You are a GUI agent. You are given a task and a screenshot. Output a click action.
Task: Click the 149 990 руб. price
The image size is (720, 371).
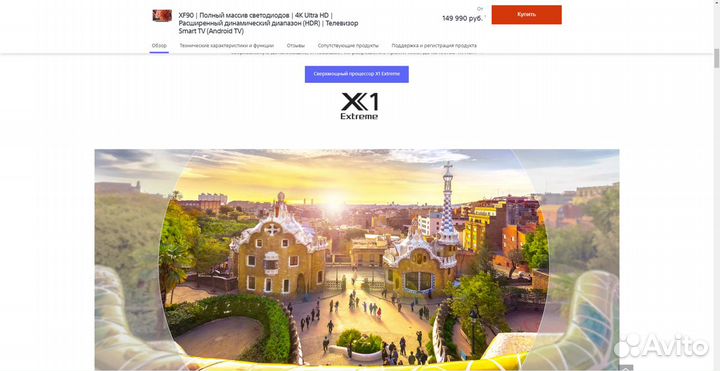462,18
